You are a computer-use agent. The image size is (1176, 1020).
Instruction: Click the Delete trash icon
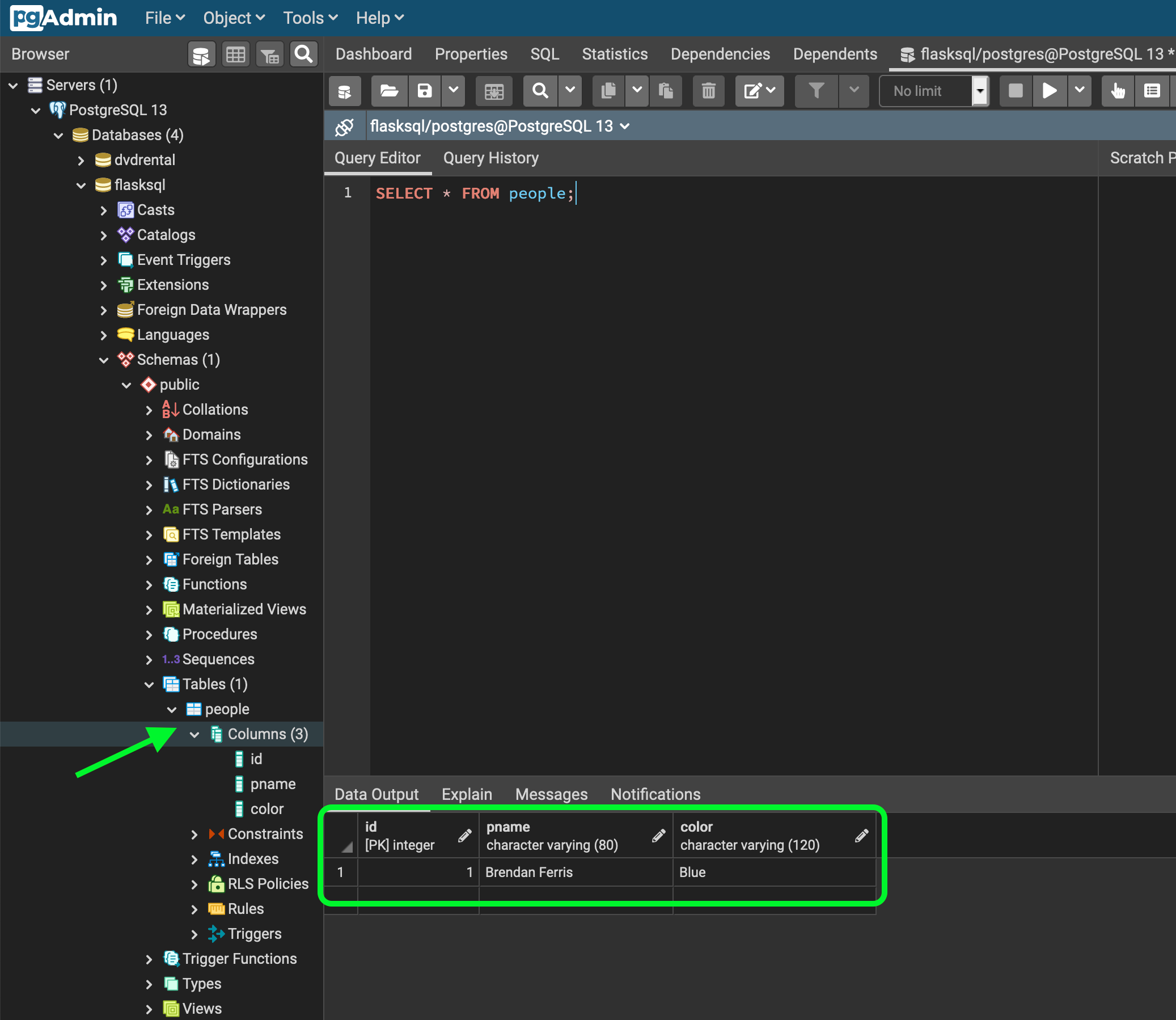tap(708, 91)
